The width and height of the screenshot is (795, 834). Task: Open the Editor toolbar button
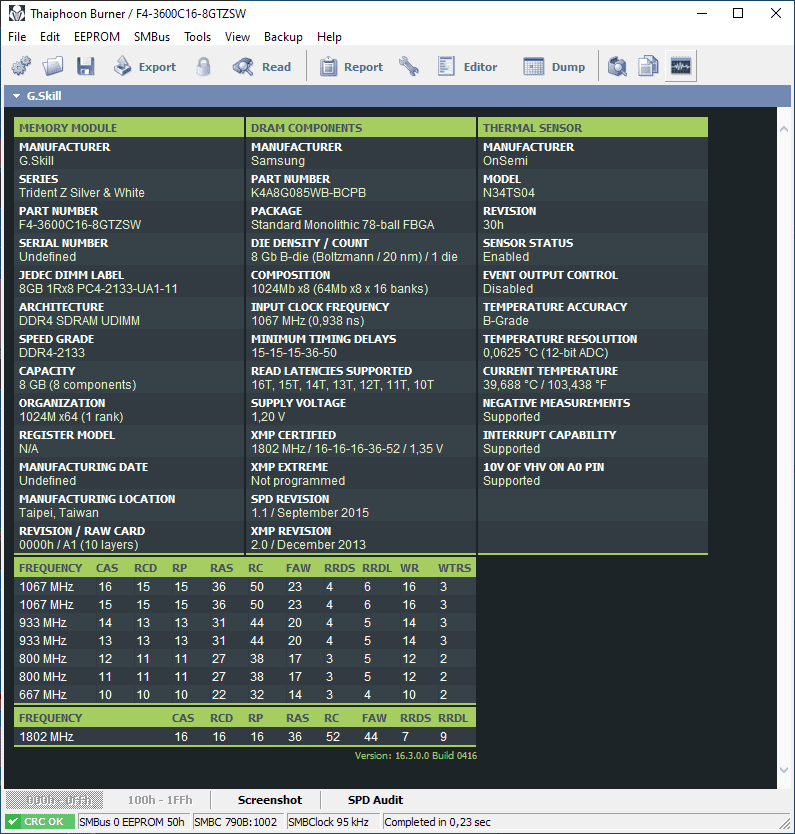[x=467, y=66]
